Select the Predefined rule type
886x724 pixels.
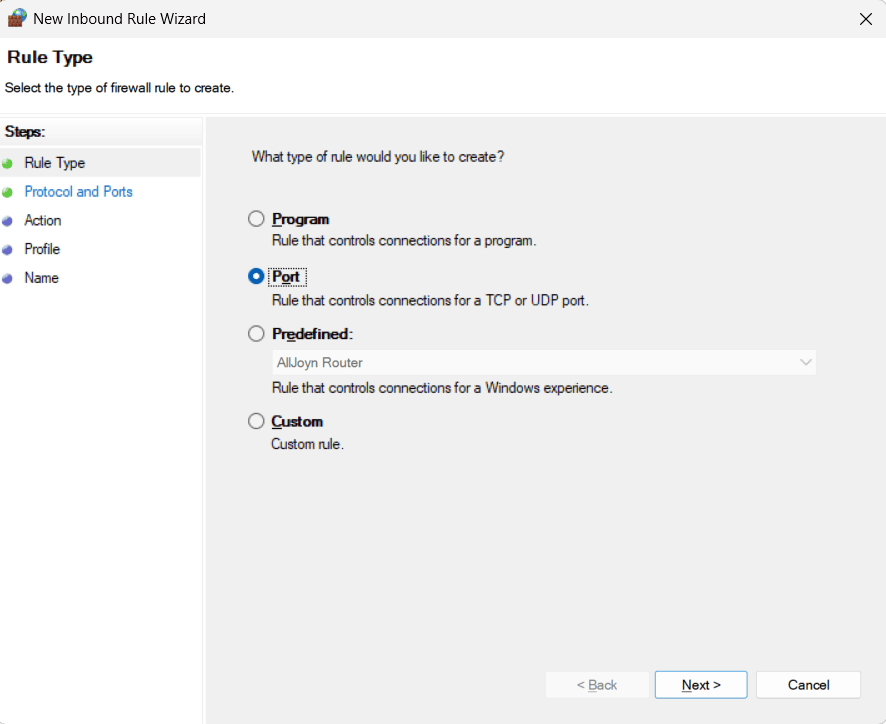pyautogui.click(x=256, y=333)
